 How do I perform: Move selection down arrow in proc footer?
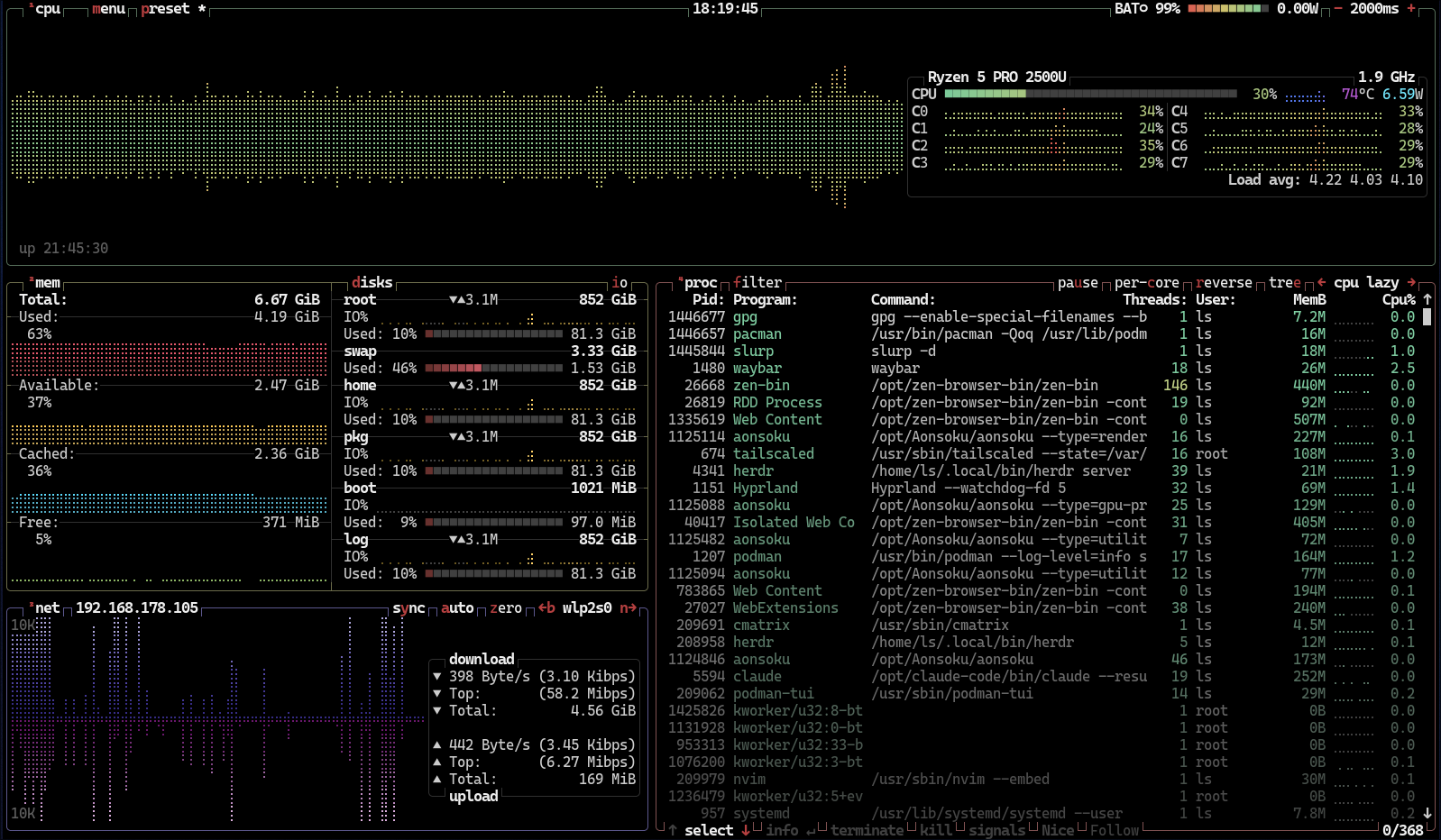(746, 830)
